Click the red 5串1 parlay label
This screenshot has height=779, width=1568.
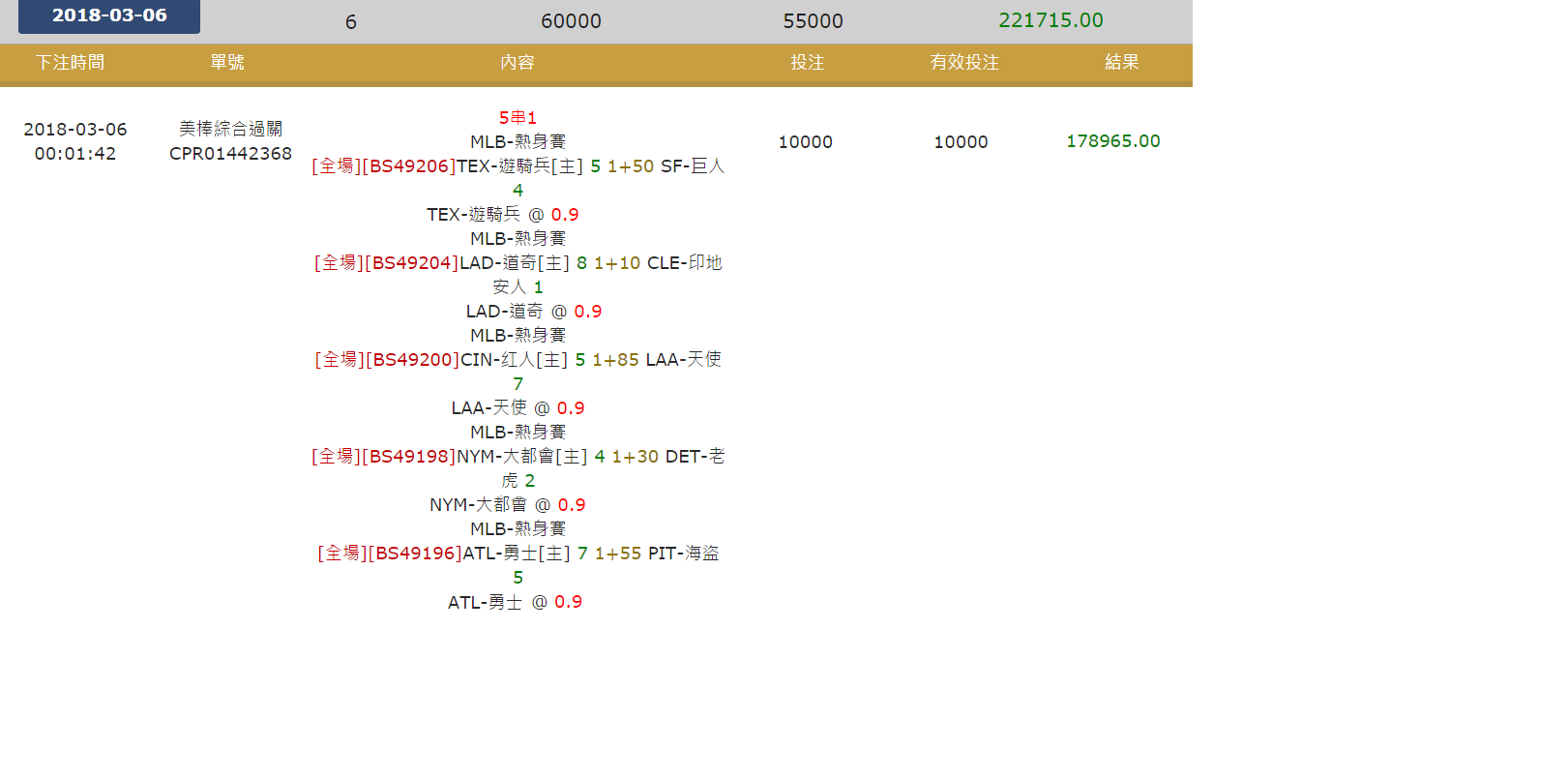[x=518, y=118]
